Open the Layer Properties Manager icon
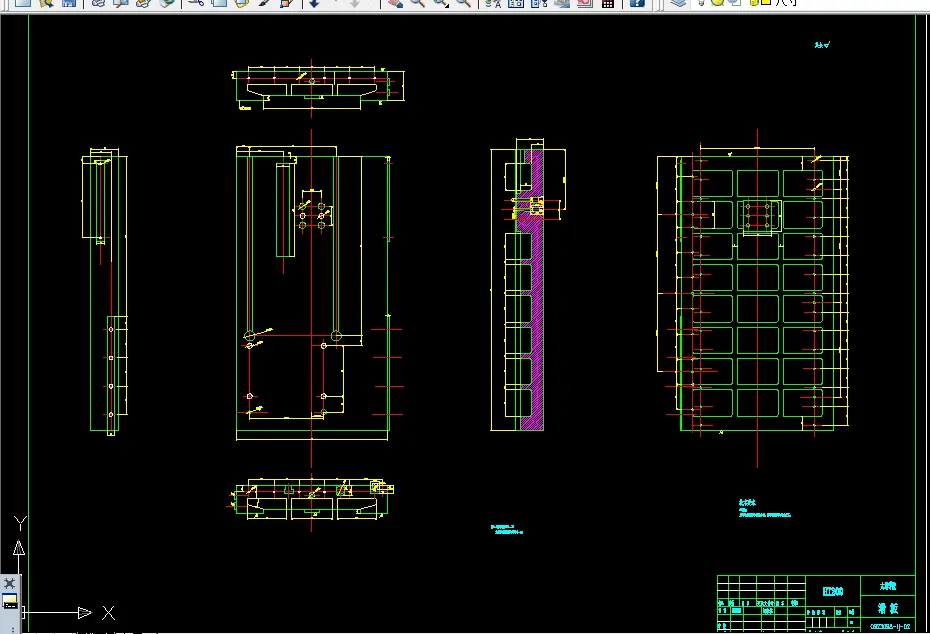The height and width of the screenshot is (634, 930). point(678,2)
